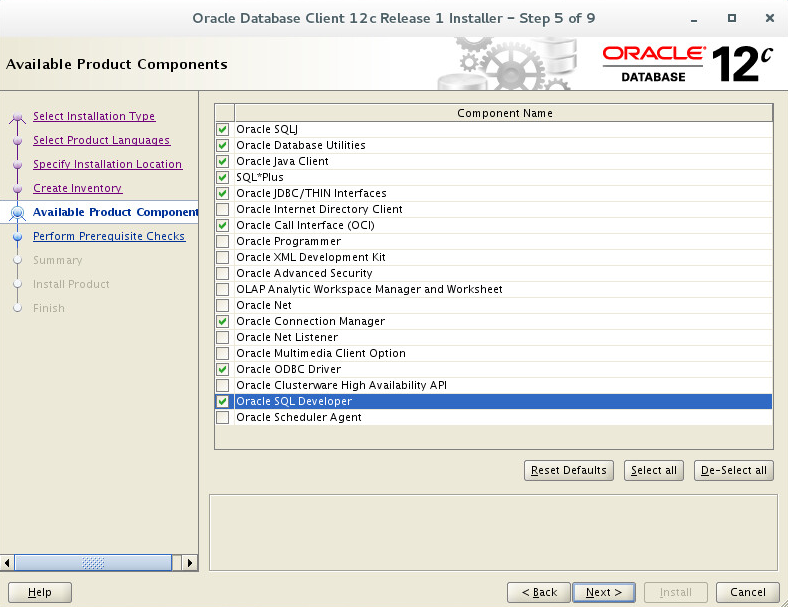788x607 pixels.
Task: Uncheck Oracle Connection Manager checkbox
Action: [x=223, y=321]
